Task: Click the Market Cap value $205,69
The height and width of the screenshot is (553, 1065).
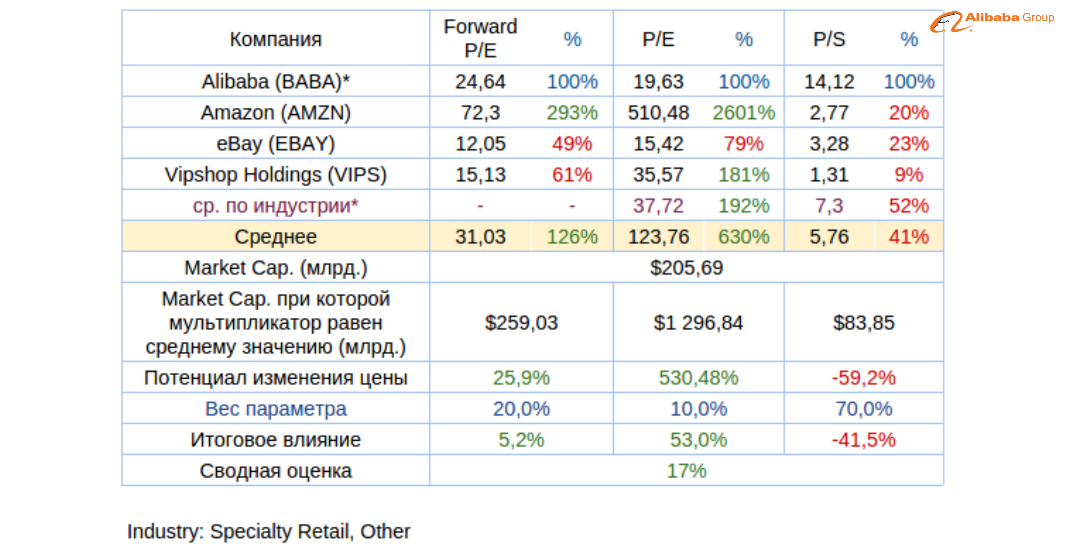Action: pos(686,268)
